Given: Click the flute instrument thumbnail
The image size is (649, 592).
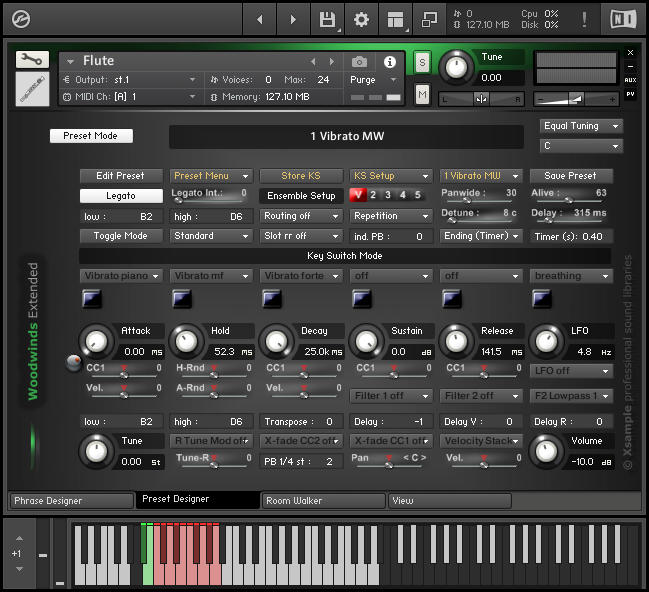Looking at the screenshot, I should (32, 89).
